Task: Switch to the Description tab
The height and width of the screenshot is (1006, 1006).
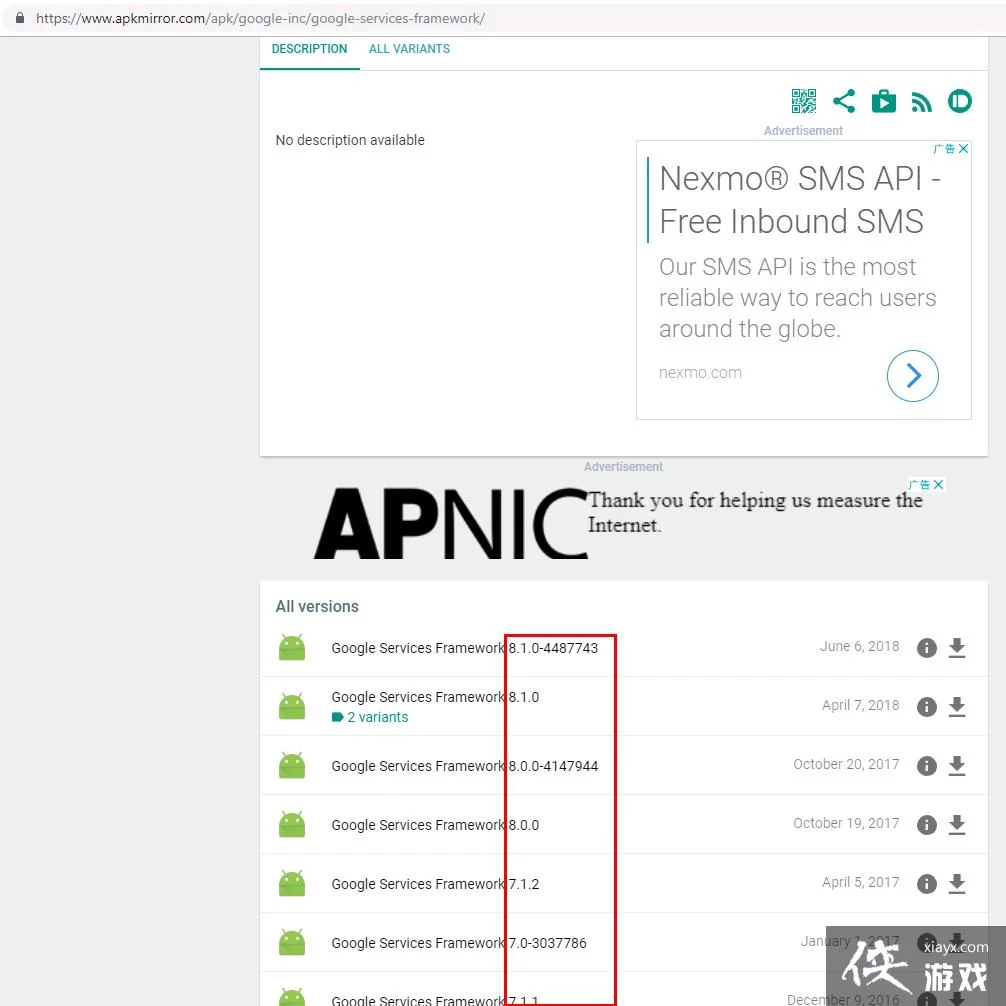Action: tap(309, 49)
